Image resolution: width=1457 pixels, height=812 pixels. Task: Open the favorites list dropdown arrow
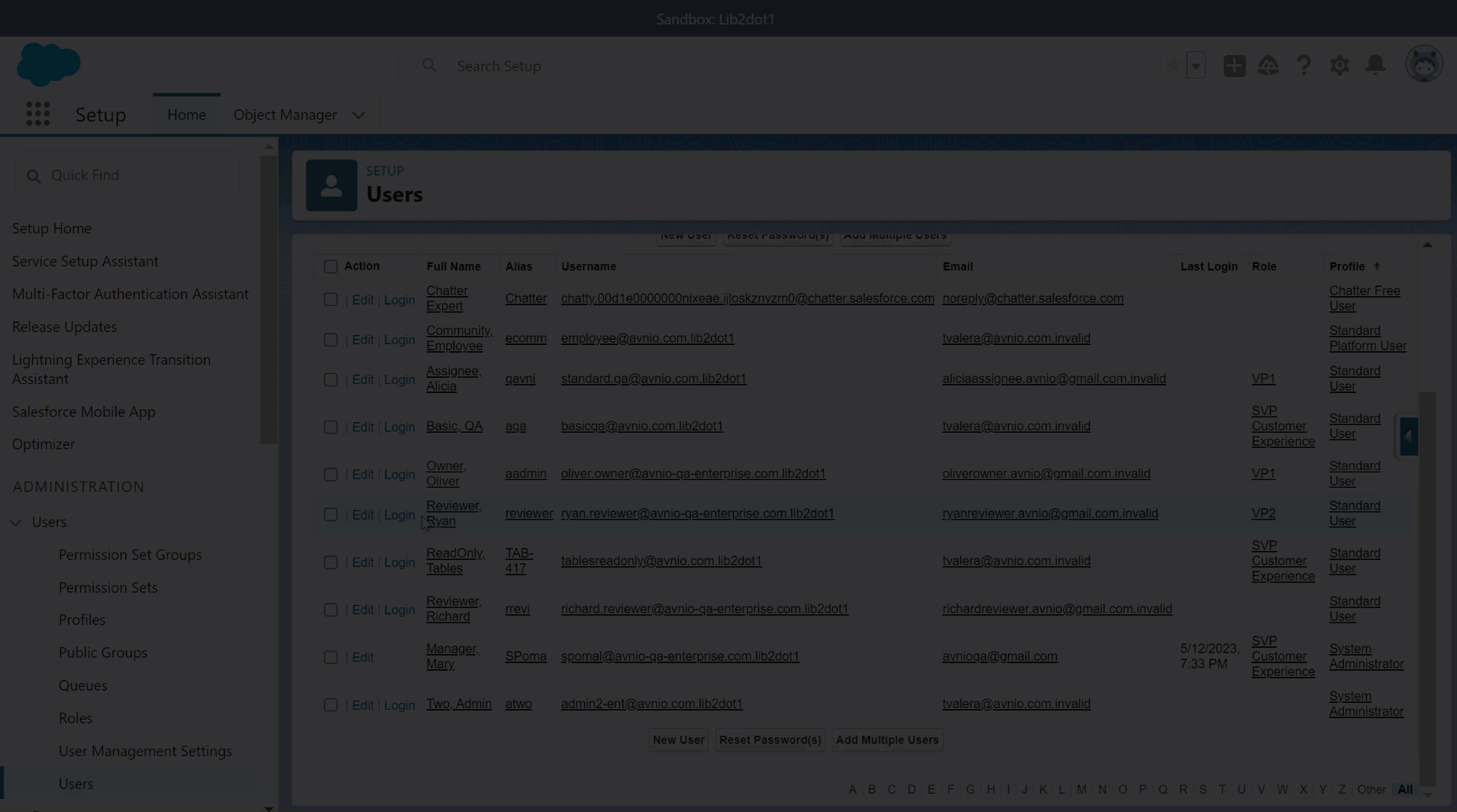point(1196,66)
